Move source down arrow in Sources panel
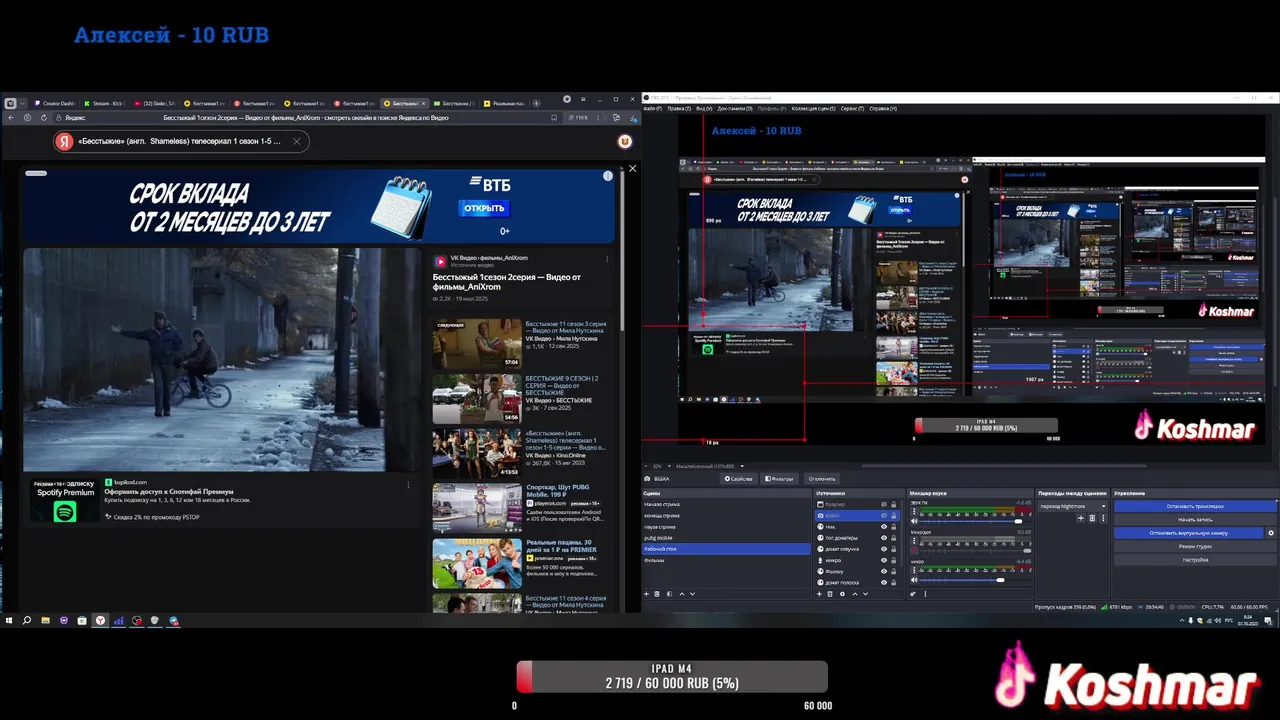 click(866, 594)
